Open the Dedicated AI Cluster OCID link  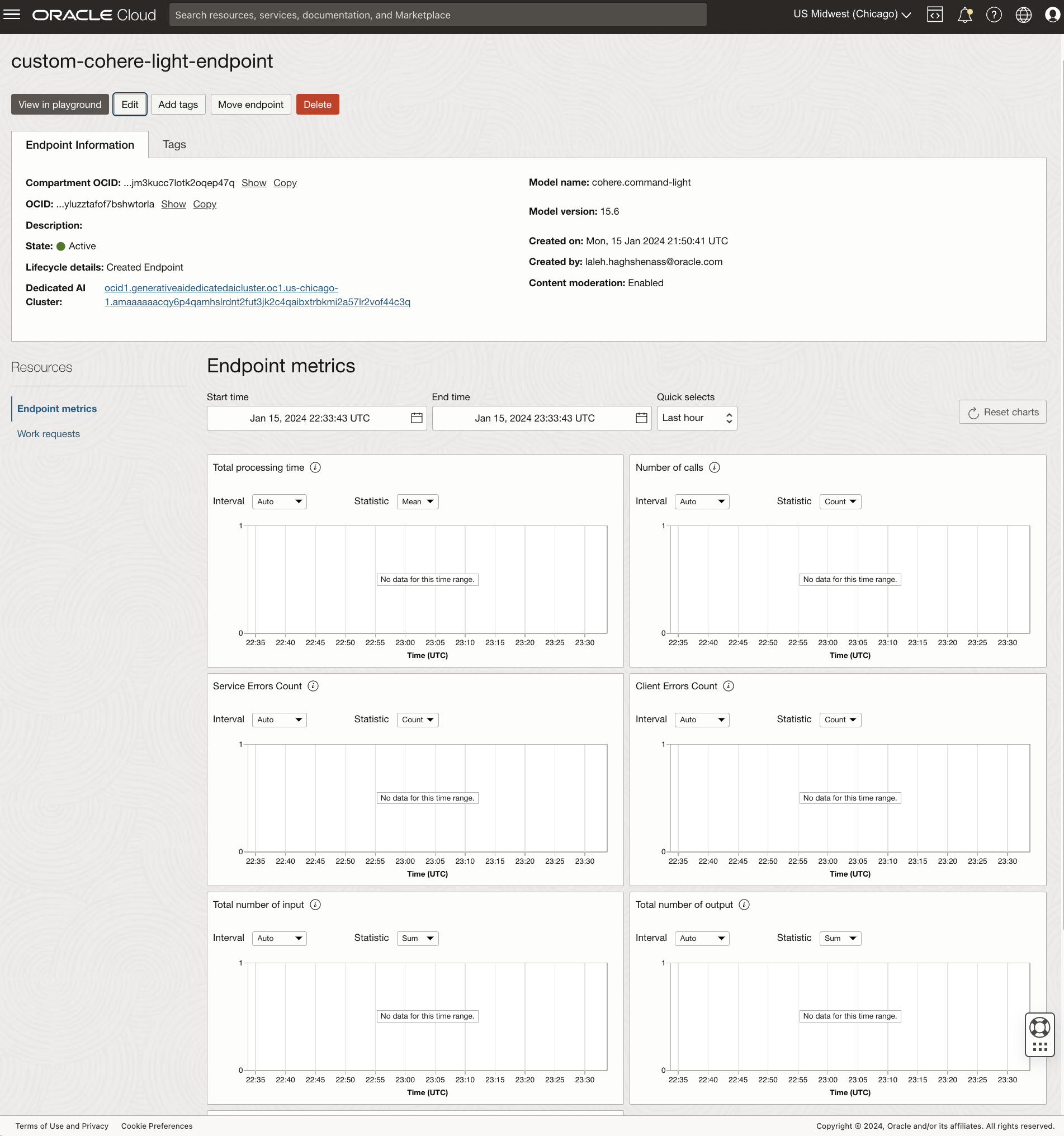pyautogui.click(x=257, y=295)
